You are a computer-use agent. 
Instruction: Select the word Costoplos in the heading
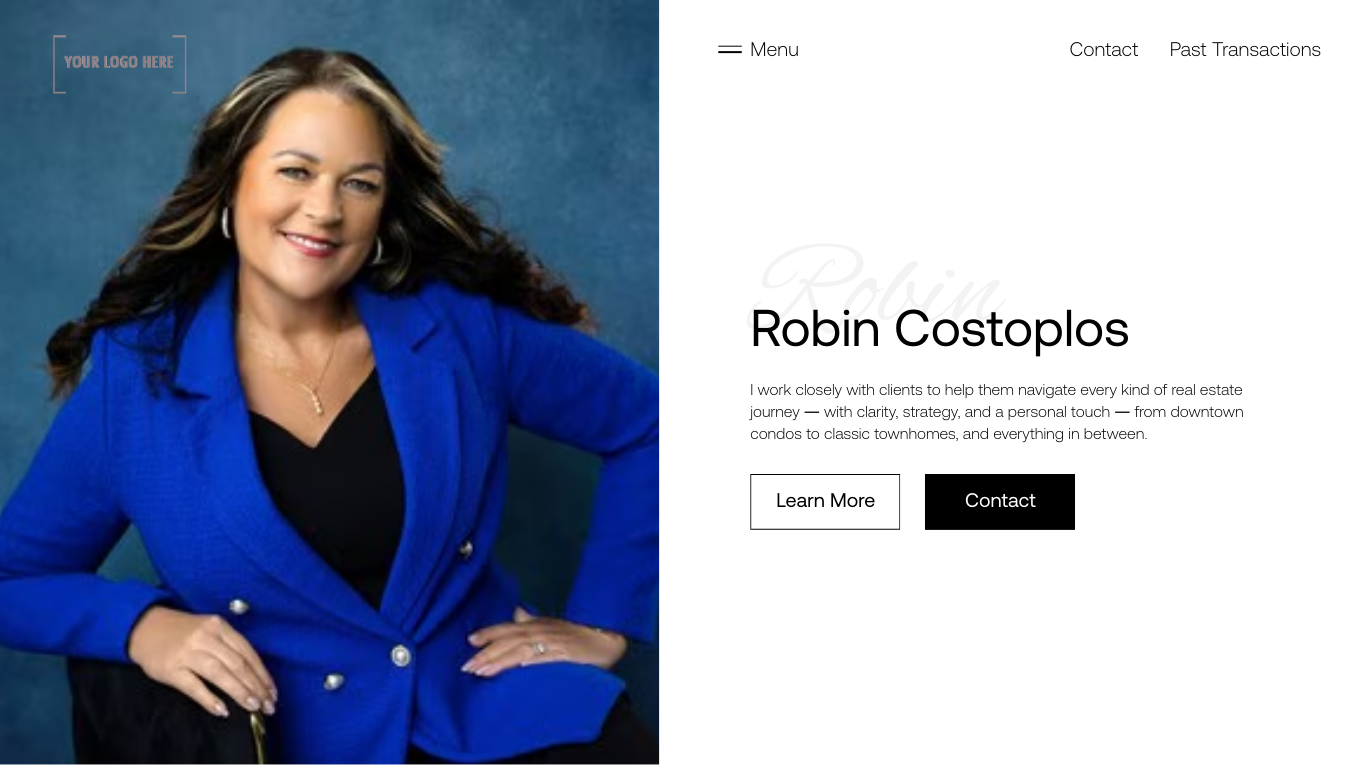1011,328
